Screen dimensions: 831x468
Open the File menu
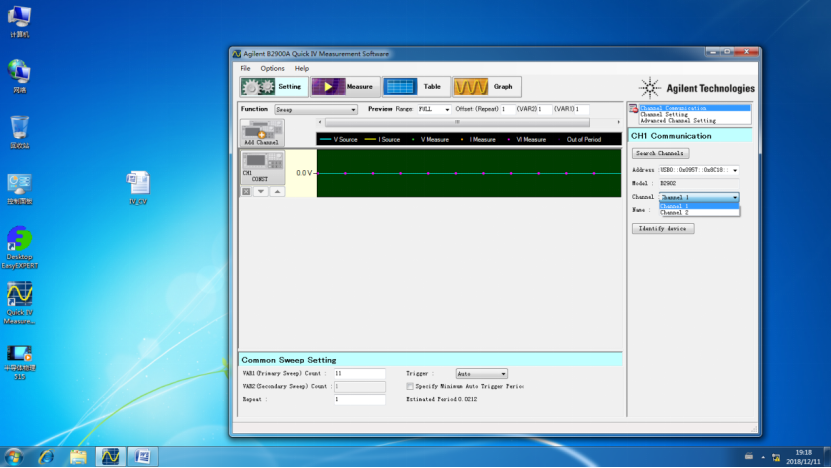245,68
